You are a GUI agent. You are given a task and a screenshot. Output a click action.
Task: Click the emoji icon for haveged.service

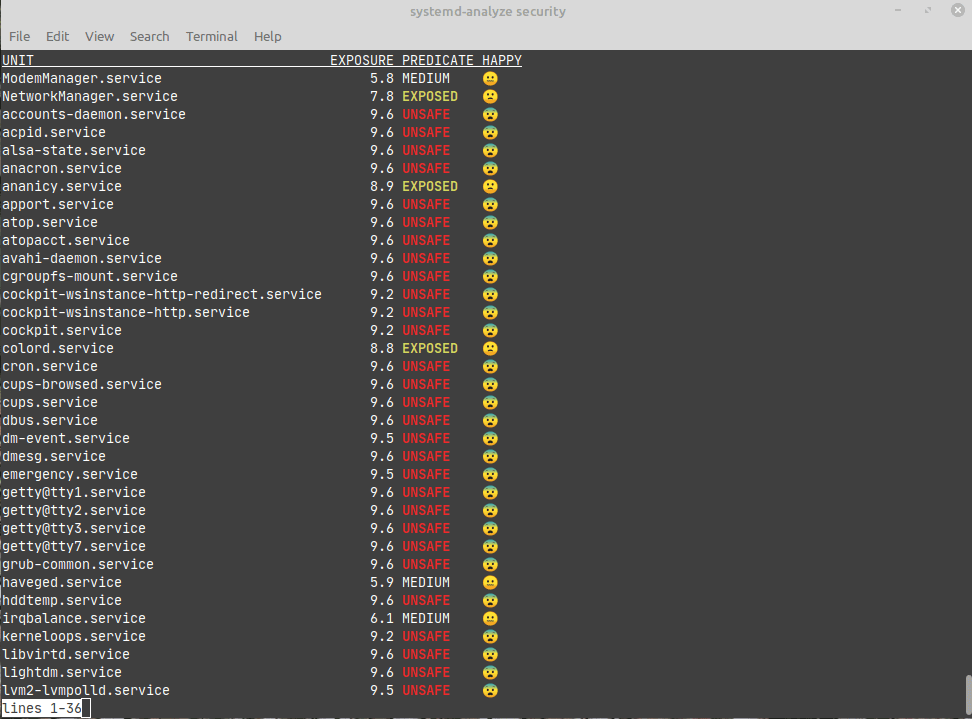coord(490,583)
